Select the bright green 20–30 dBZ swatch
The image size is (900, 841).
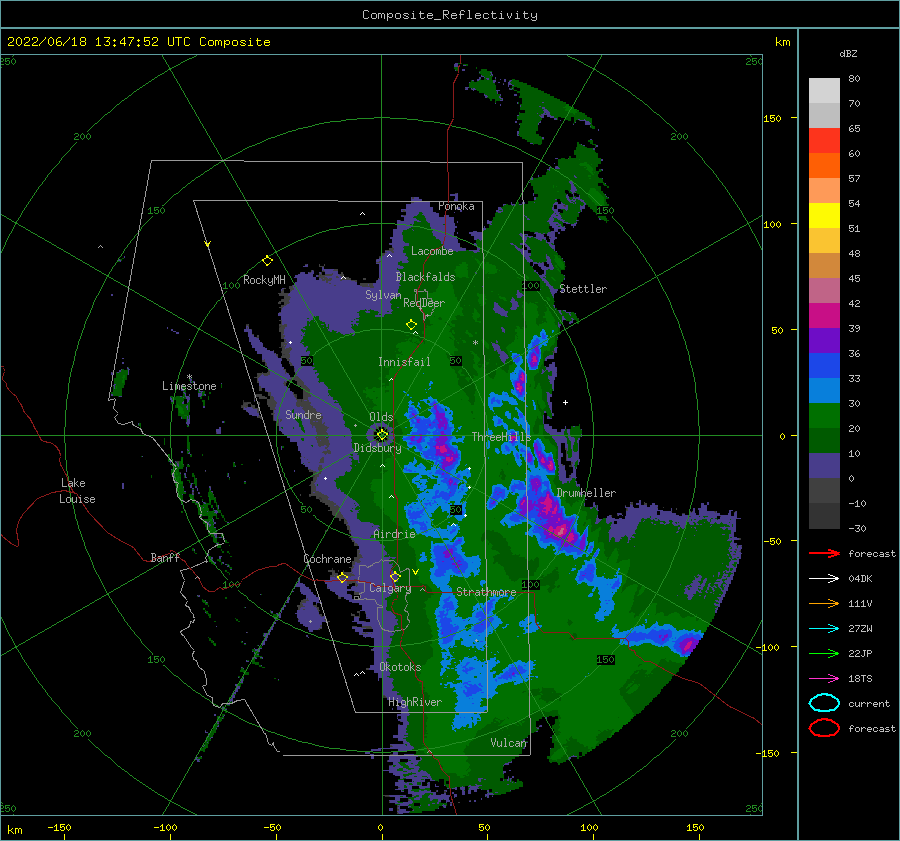tap(824, 416)
